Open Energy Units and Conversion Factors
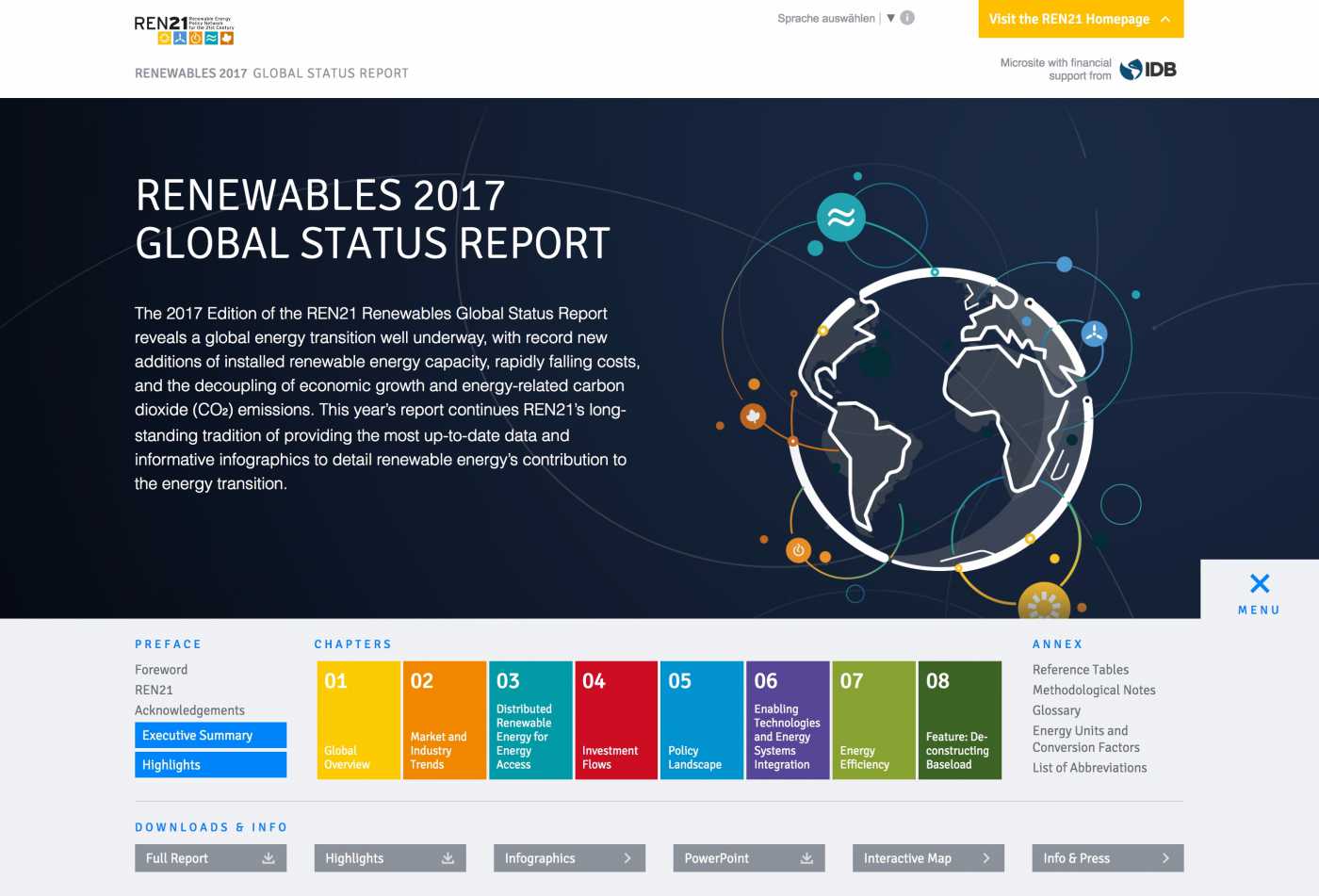1319x896 pixels. click(1086, 740)
